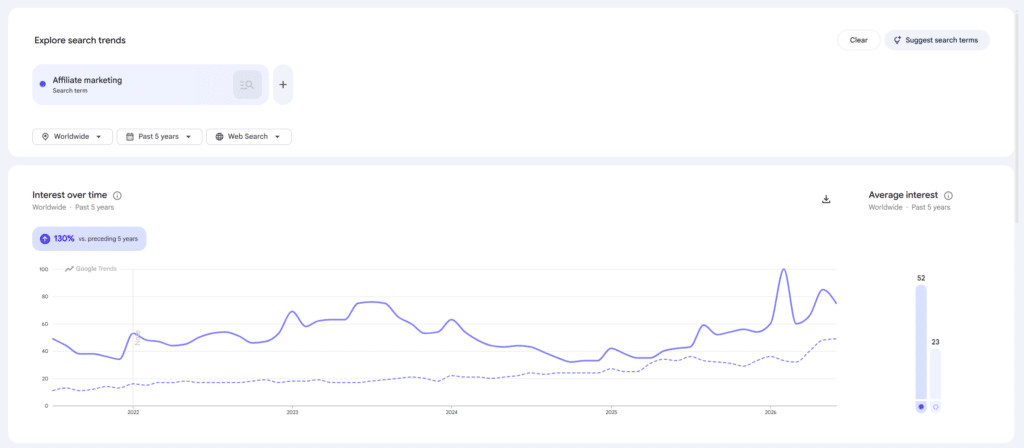The width and height of the screenshot is (1024, 448).
Task: Click the chart peak near 100 in 2026
Action: (x=784, y=269)
